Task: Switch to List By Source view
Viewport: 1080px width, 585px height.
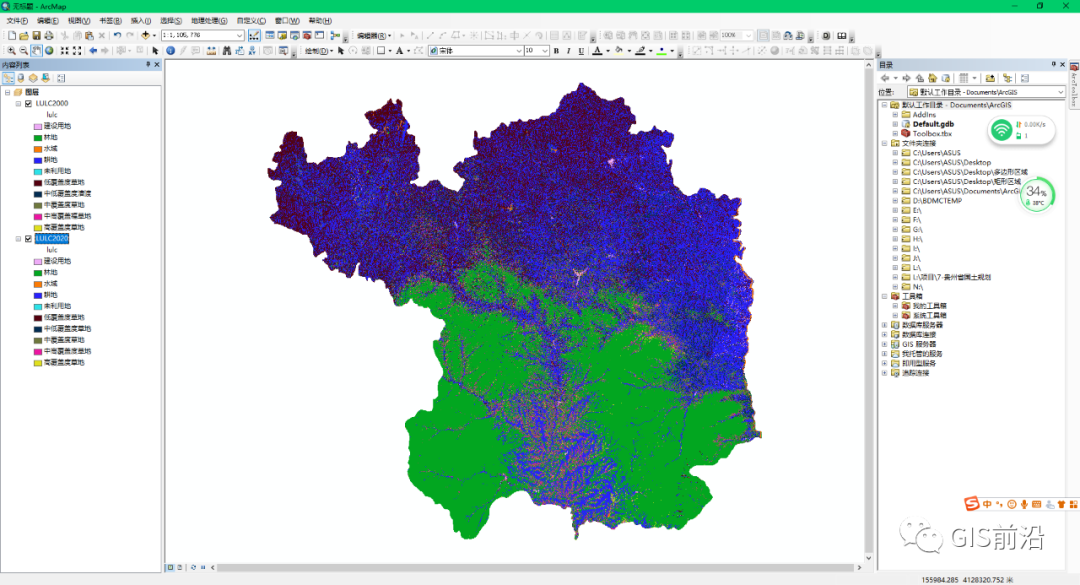Action: point(21,78)
